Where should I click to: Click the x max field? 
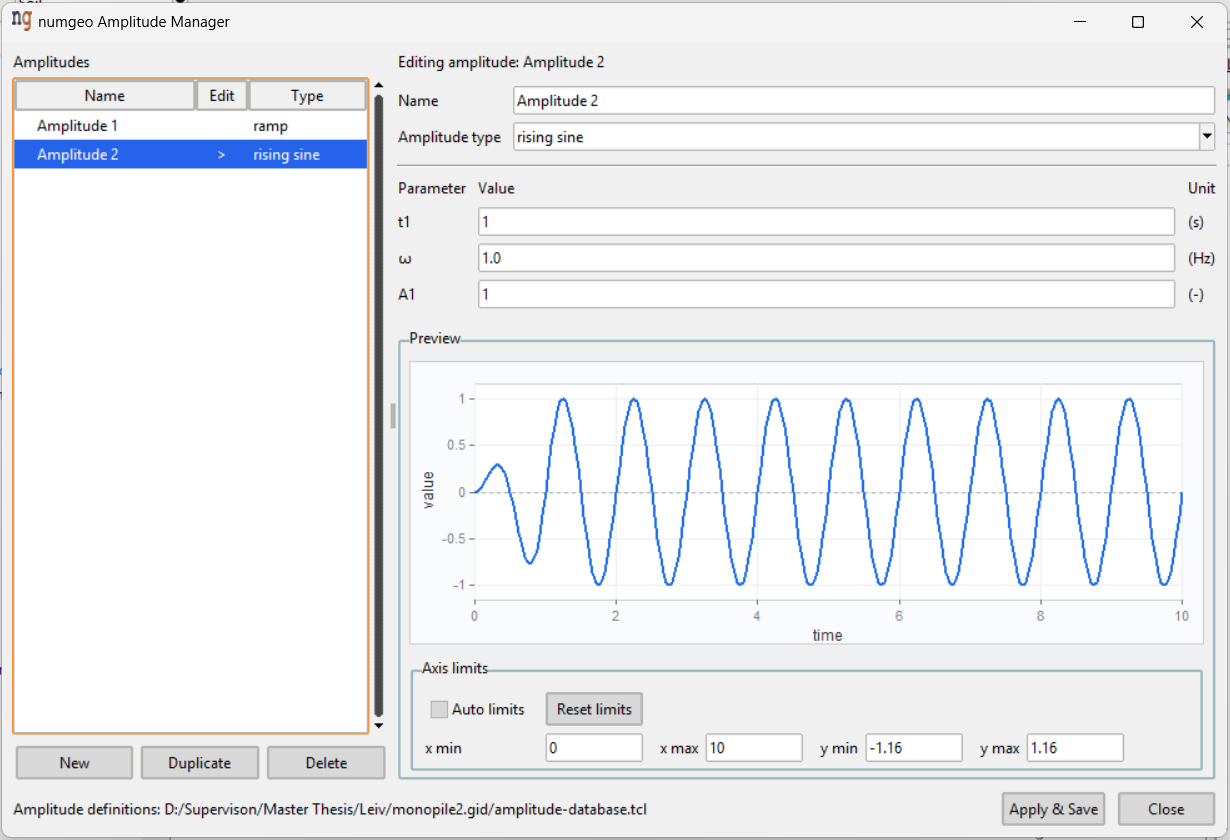(x=754, y=748)
